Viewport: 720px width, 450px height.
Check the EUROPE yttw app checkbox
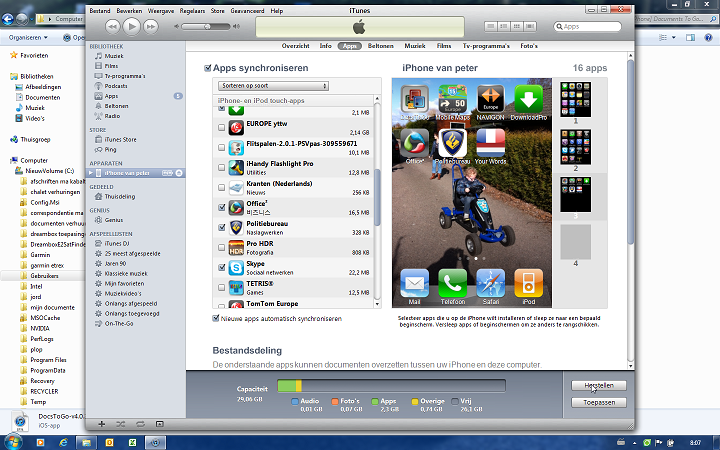221,127
